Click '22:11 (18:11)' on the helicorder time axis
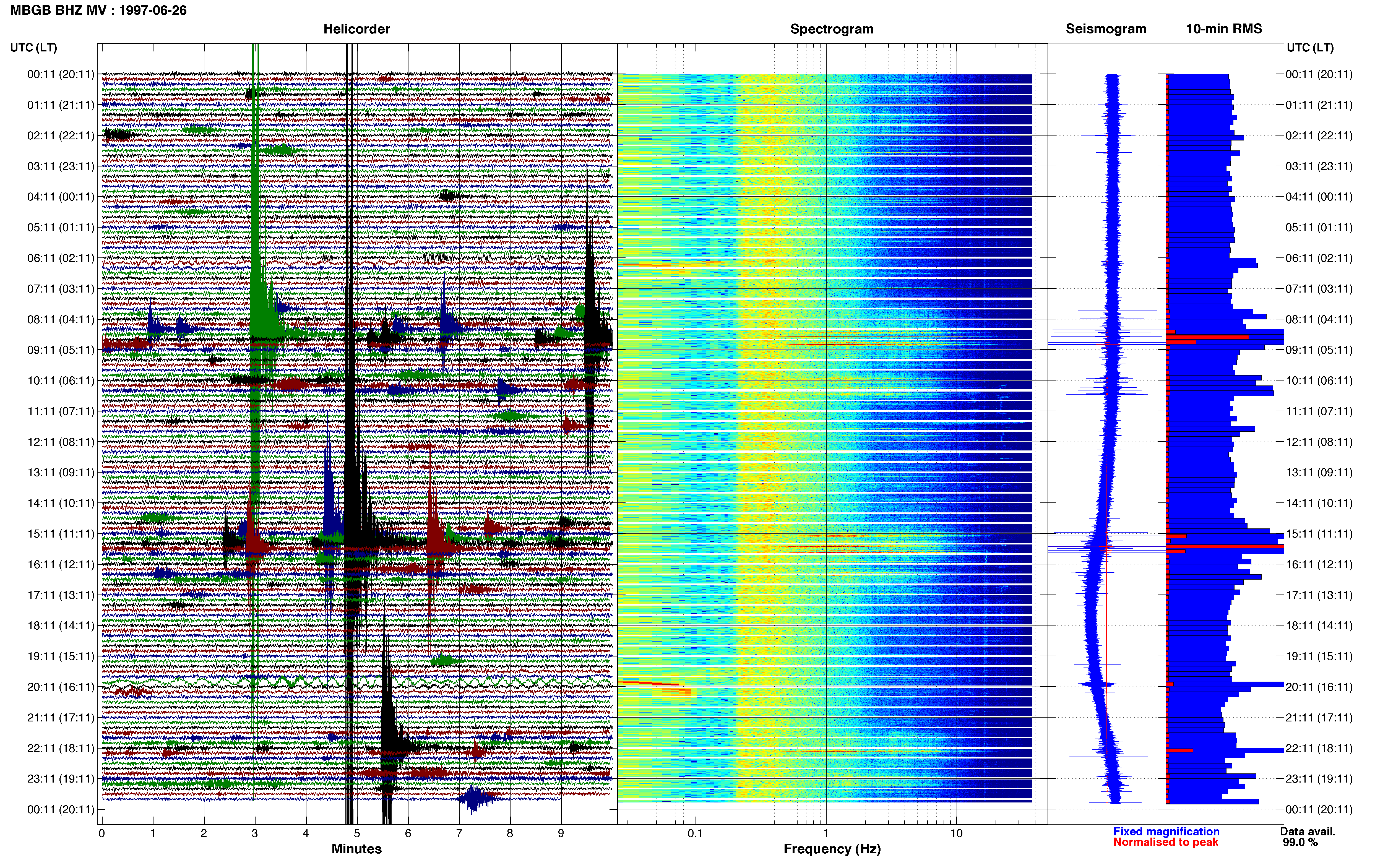 coord(61,749)
